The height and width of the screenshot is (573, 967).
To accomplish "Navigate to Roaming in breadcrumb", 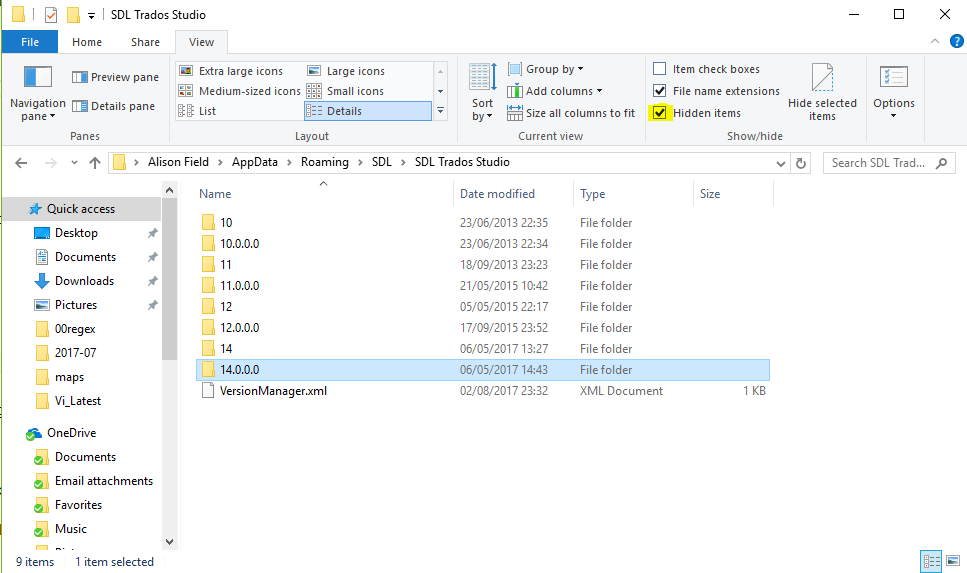I will click(324, 162).
